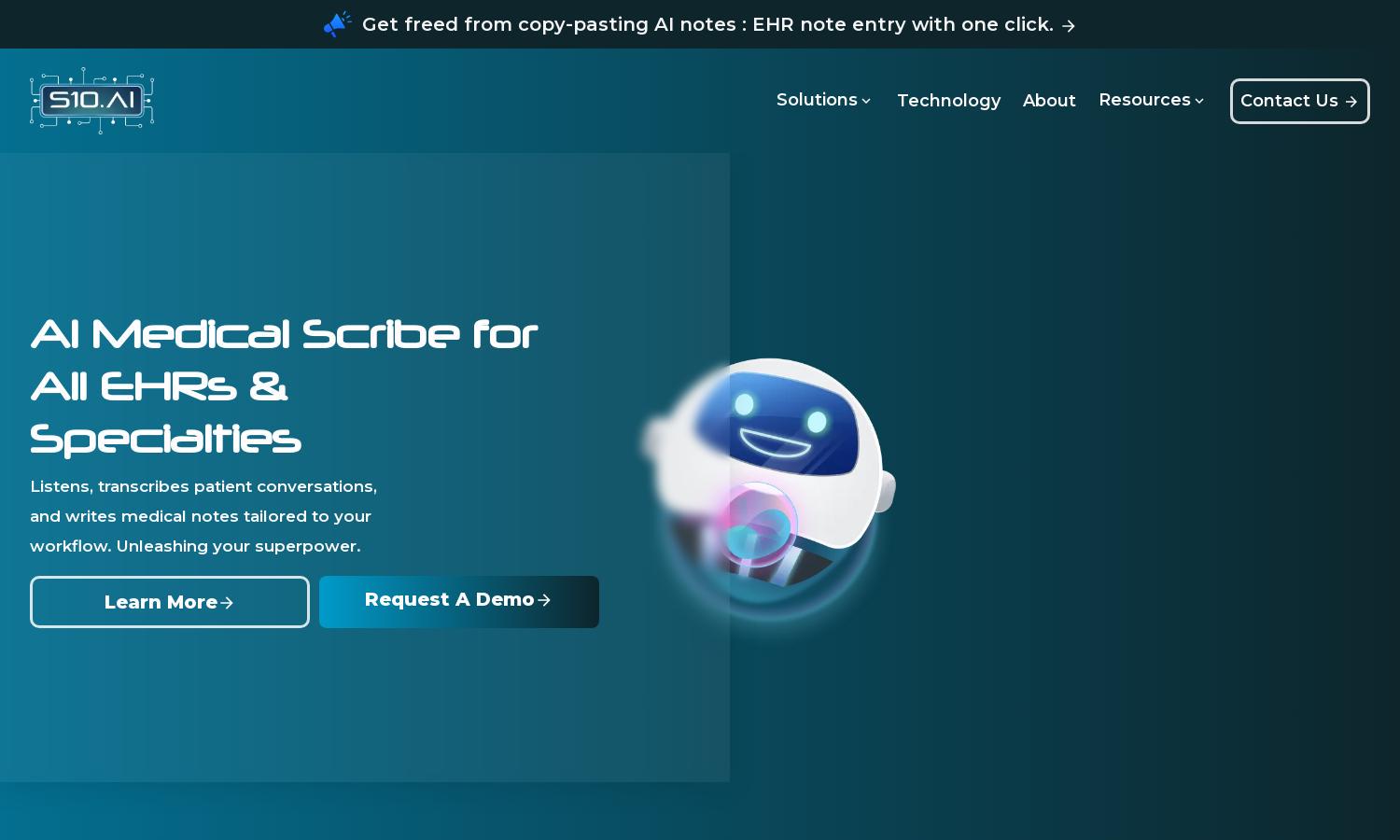Screen dimensions: 1400x840
Task: Click the AI Medical Scribe headline
Action: coord(284,385)
